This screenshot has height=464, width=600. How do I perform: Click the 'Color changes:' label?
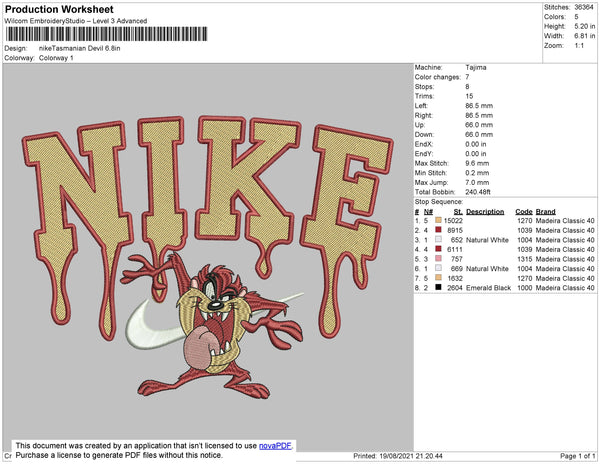[438, 77]
